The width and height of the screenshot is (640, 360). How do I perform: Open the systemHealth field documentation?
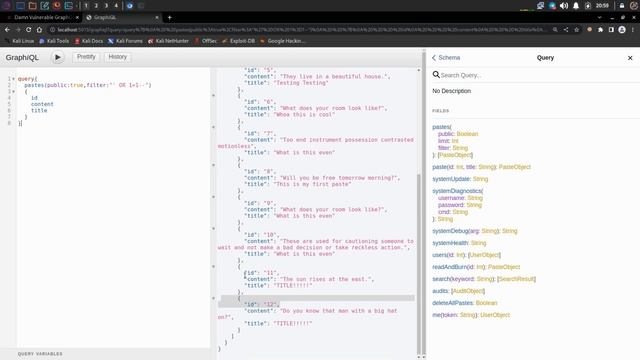[450, 243]
